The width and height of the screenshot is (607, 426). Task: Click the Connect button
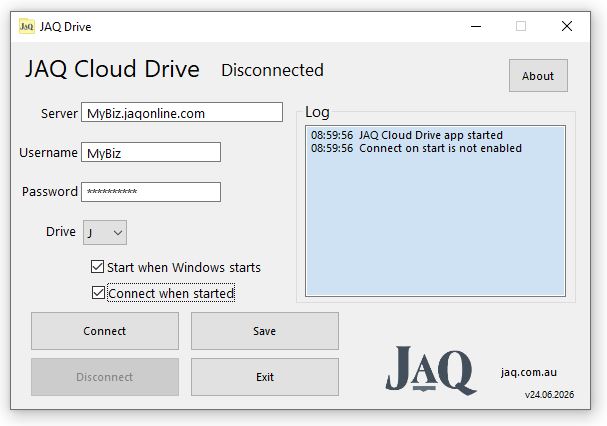105,331
